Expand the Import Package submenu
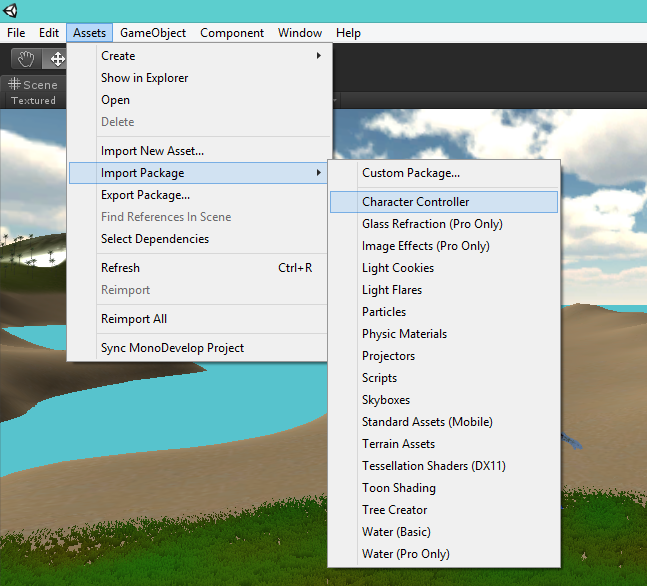Image resolution: width=647 pixels, height=586 pixels. [x=198, y=173]
